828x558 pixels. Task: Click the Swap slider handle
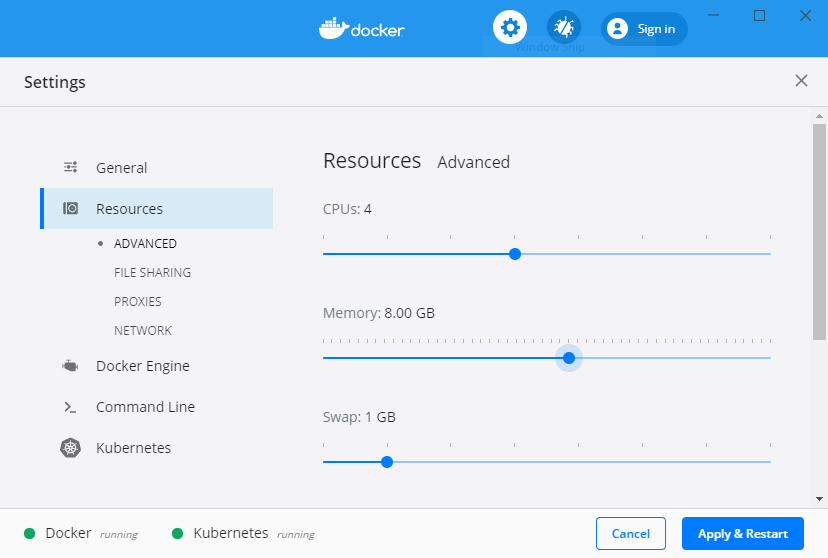[387, 462]
